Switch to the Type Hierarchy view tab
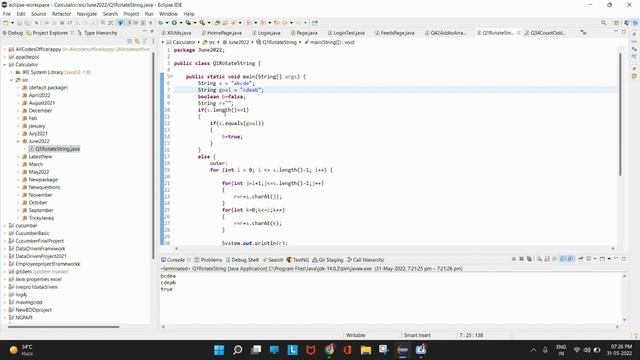This screenshot has height=360, width=640. click(x=97, y=33)
